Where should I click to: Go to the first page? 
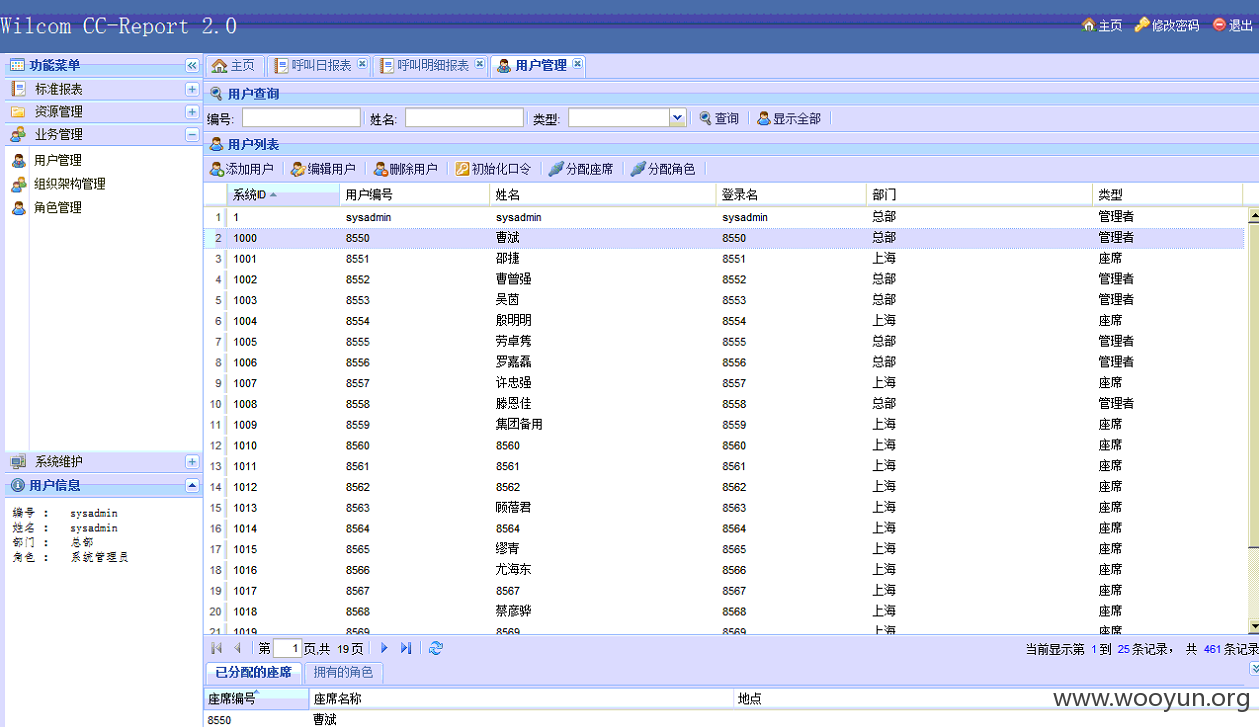point(216,648)
